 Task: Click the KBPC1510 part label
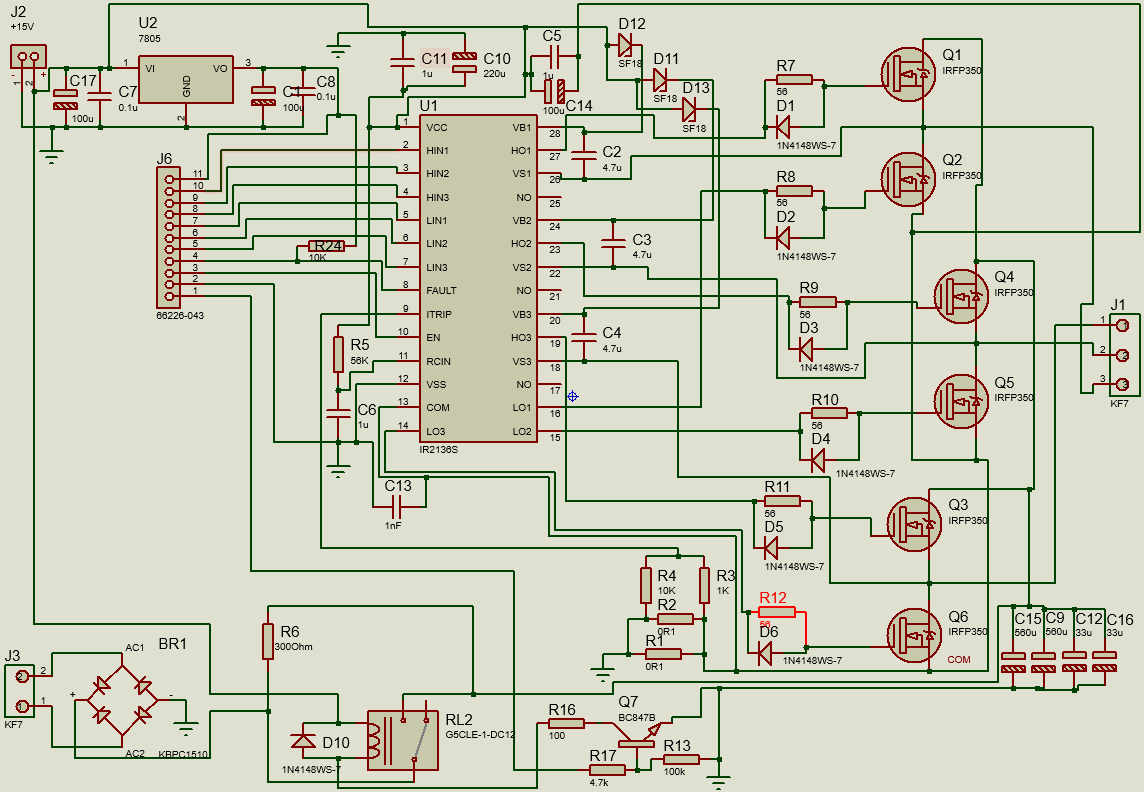(183, 755)
